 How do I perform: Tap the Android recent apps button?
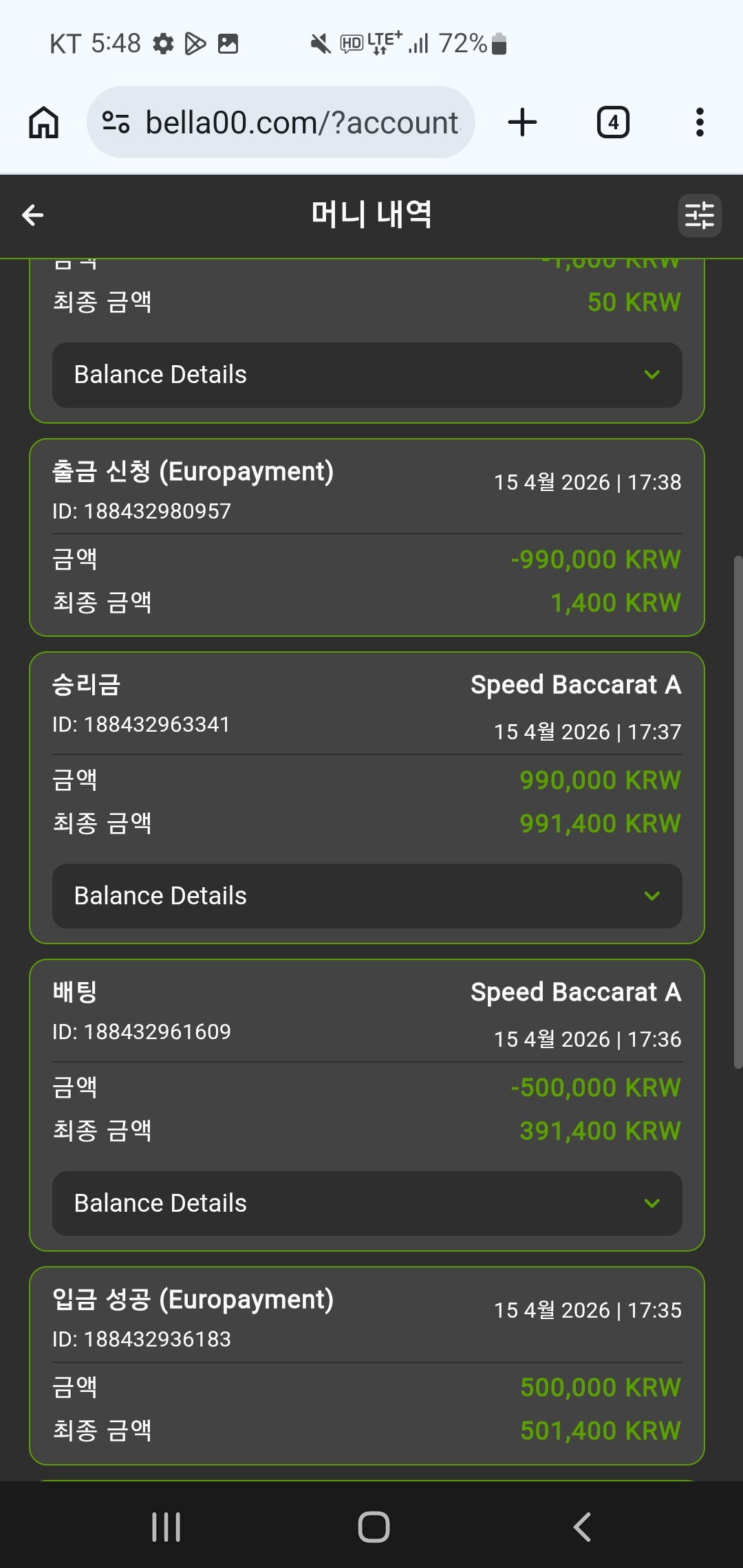tap(166, 1527)
